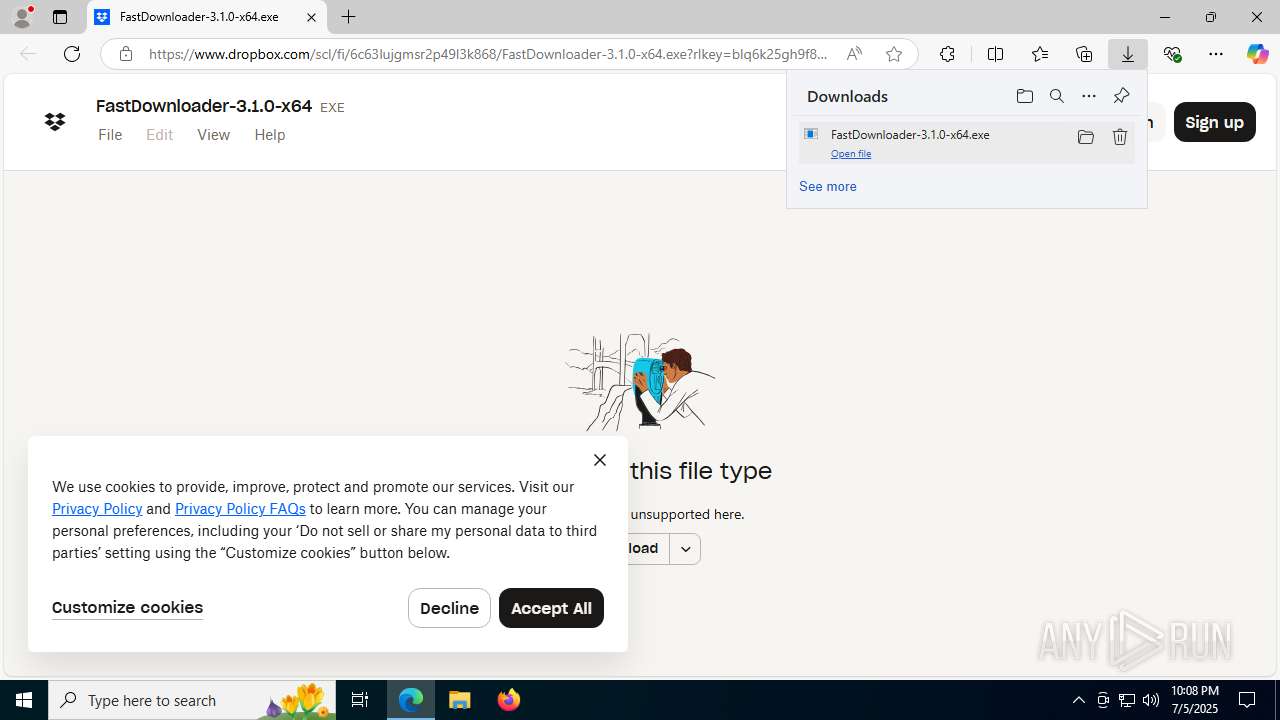Launch Firefox from taskbar
The height and width of the screenshot is (720, 1280).
coord(509,700)
